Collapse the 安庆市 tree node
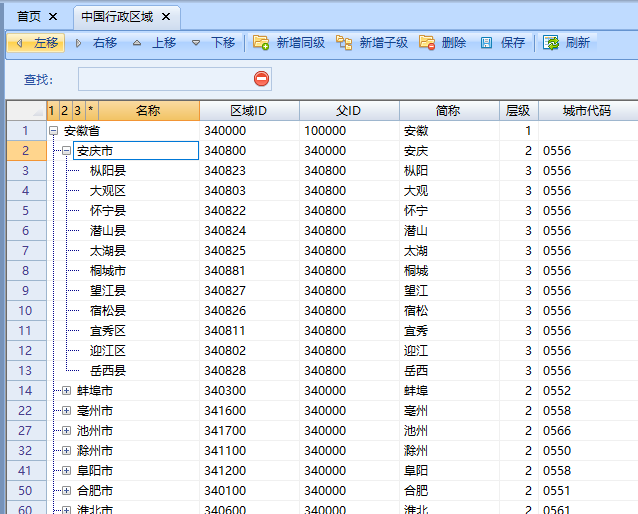Image resolution: width=638 pixels, height=514 pixels. pyautogui.click(x=66, y=151)
